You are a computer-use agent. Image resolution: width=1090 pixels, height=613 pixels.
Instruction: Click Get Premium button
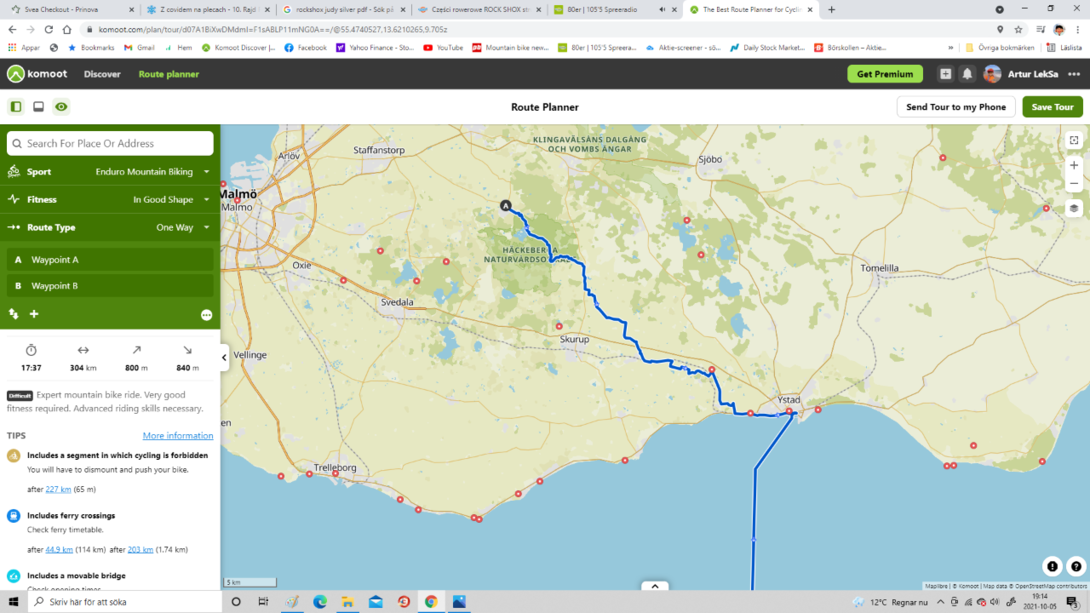pos(885,74)
